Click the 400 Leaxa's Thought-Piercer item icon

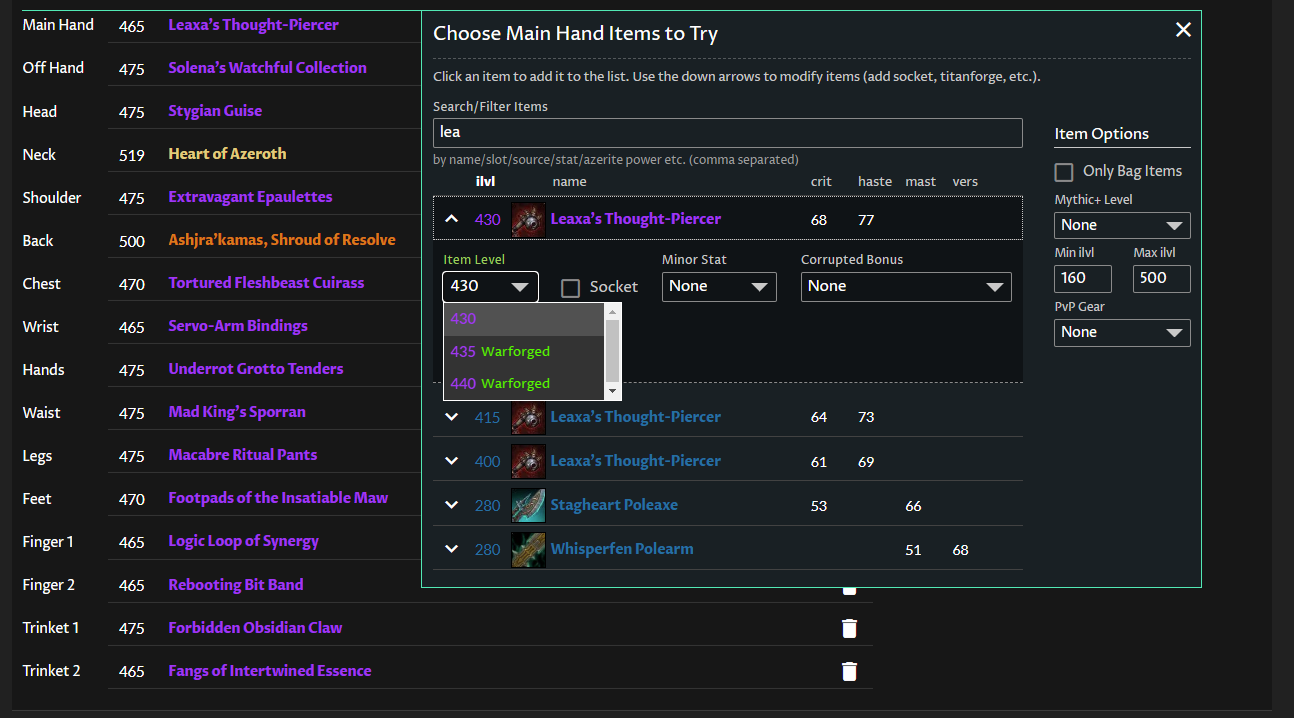pos(528,461)
